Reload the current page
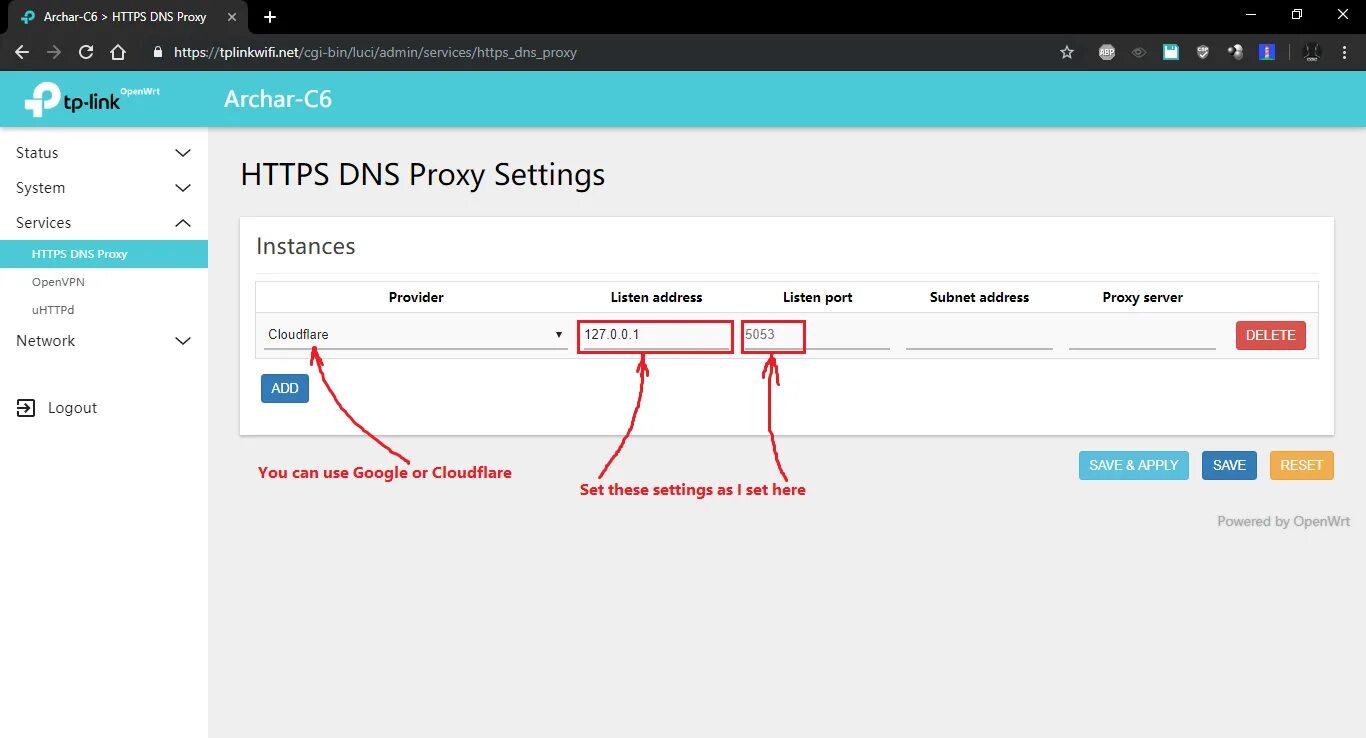Screen dimensions: 1366x738 [86, 52]
